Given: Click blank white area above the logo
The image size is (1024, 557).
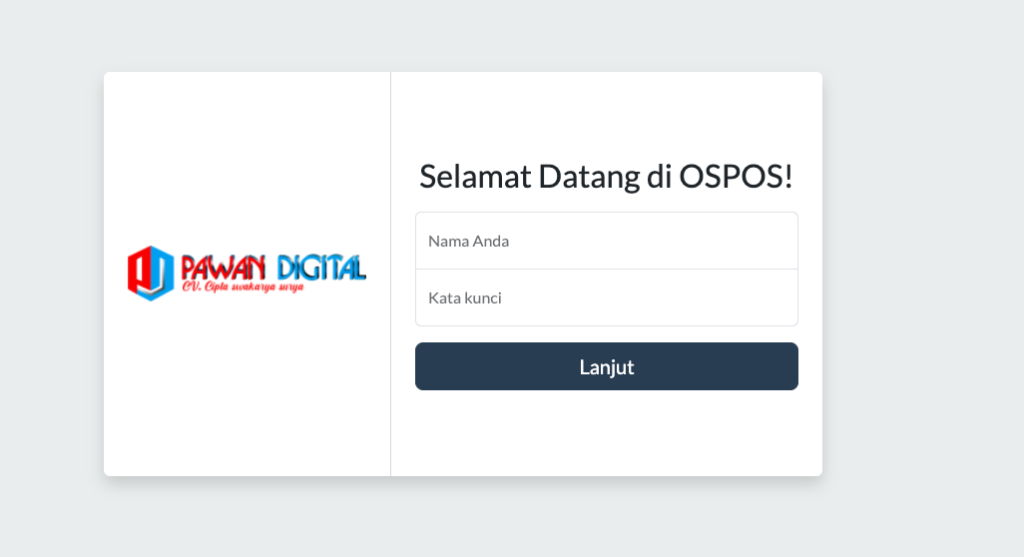Looking at the screenshot, I should [247, 150].
